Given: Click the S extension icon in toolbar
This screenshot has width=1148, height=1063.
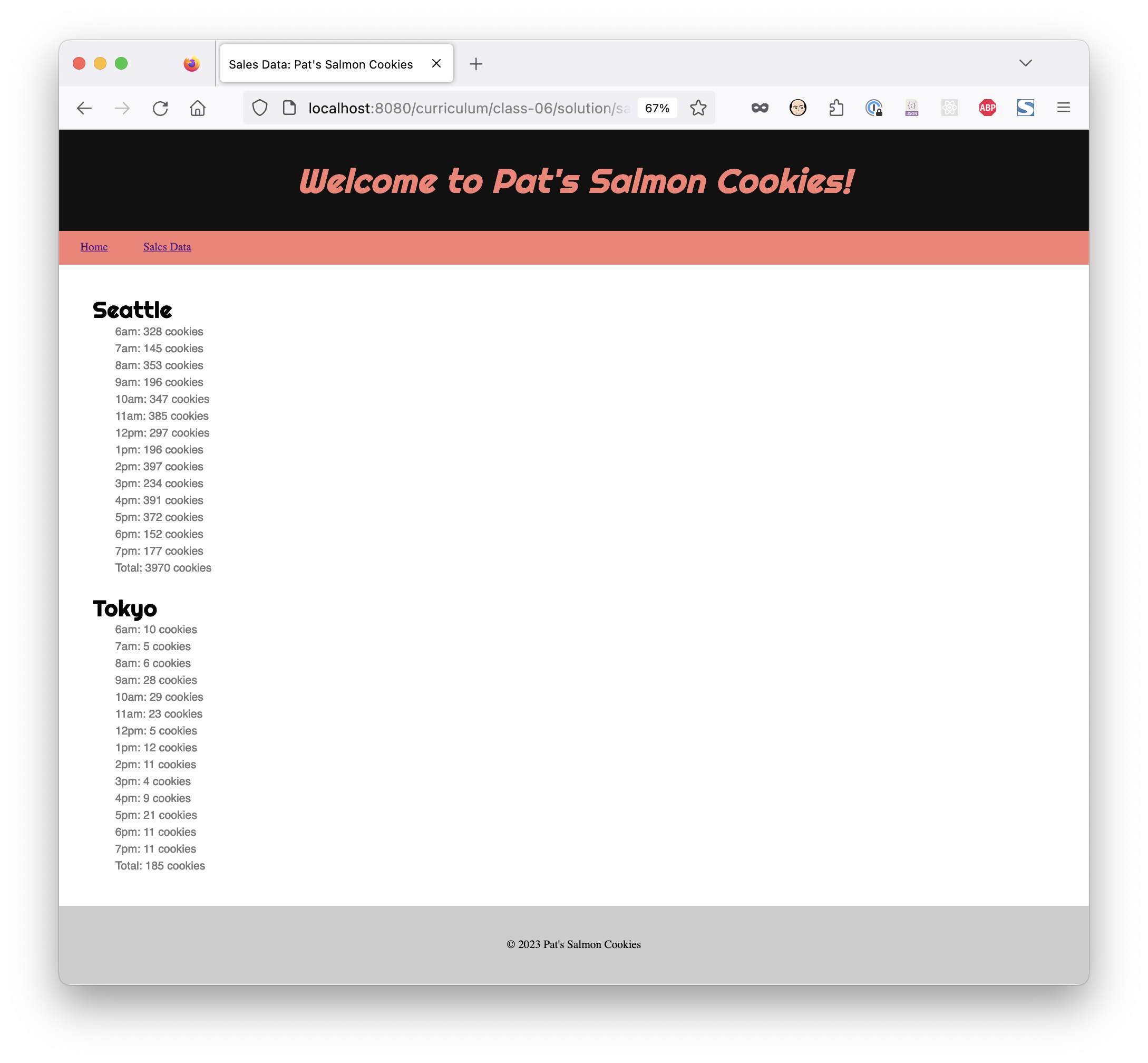Looking at the screenshot, I should (1026, 107).
